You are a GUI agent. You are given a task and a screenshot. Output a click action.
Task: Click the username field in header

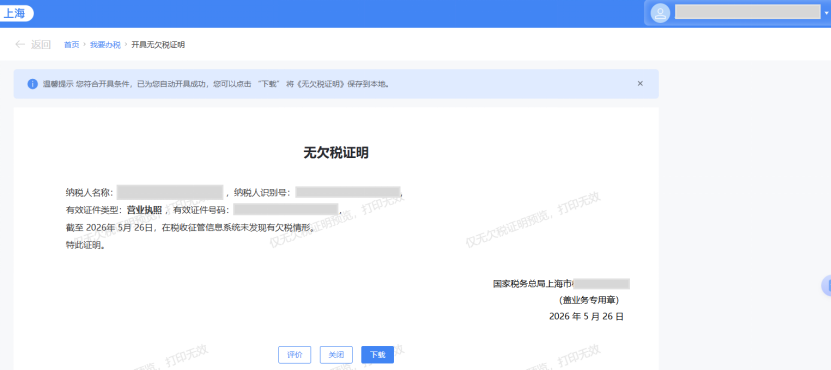[x=747, y=12]
